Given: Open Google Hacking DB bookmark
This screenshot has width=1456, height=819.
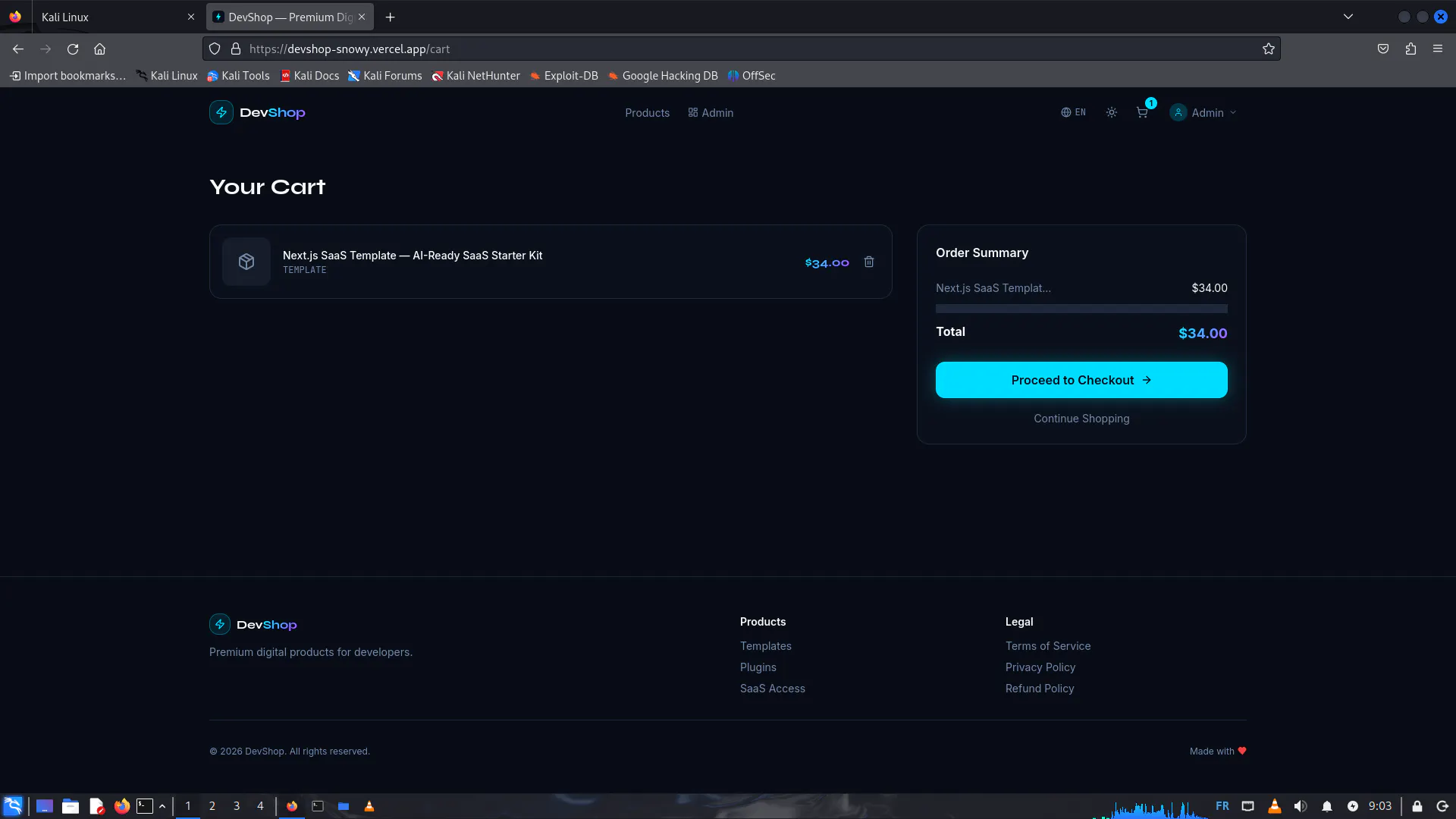Looking at the screenshot, I should 662,76.
